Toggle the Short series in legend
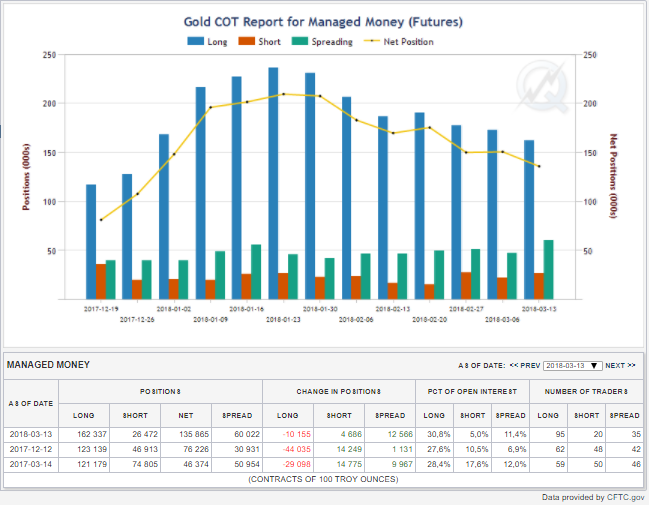This screenshot has height=506, width=650. (x=260, y=42)
